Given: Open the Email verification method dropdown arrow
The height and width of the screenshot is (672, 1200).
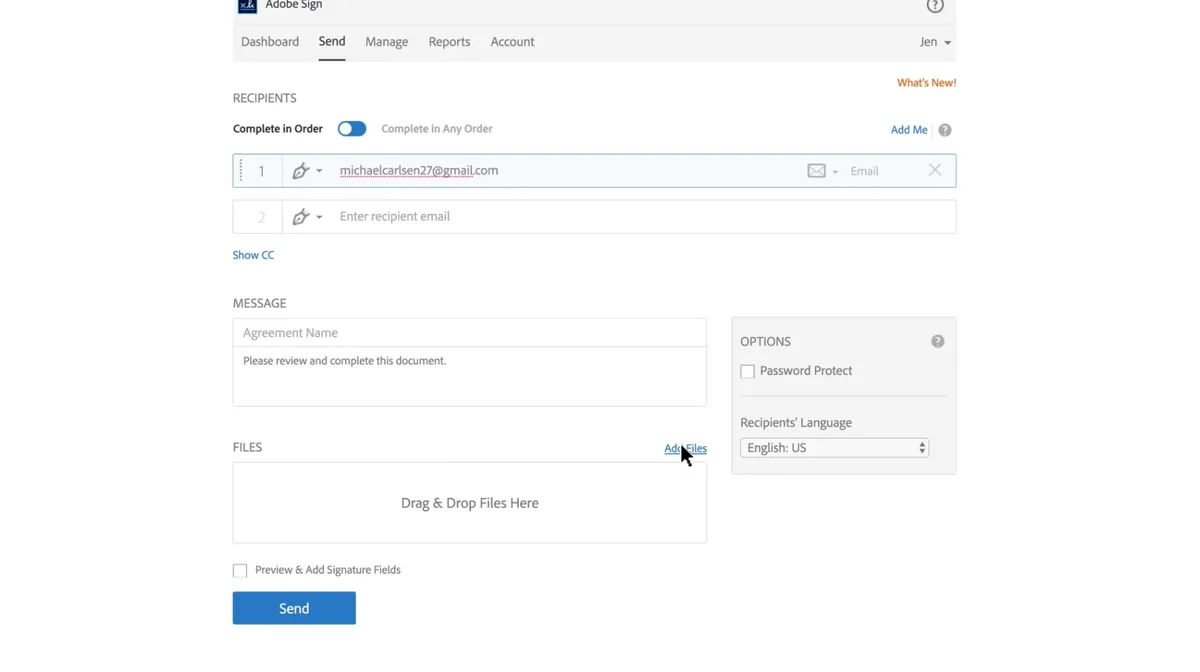Looking at the screenshot, I should 836,172.
